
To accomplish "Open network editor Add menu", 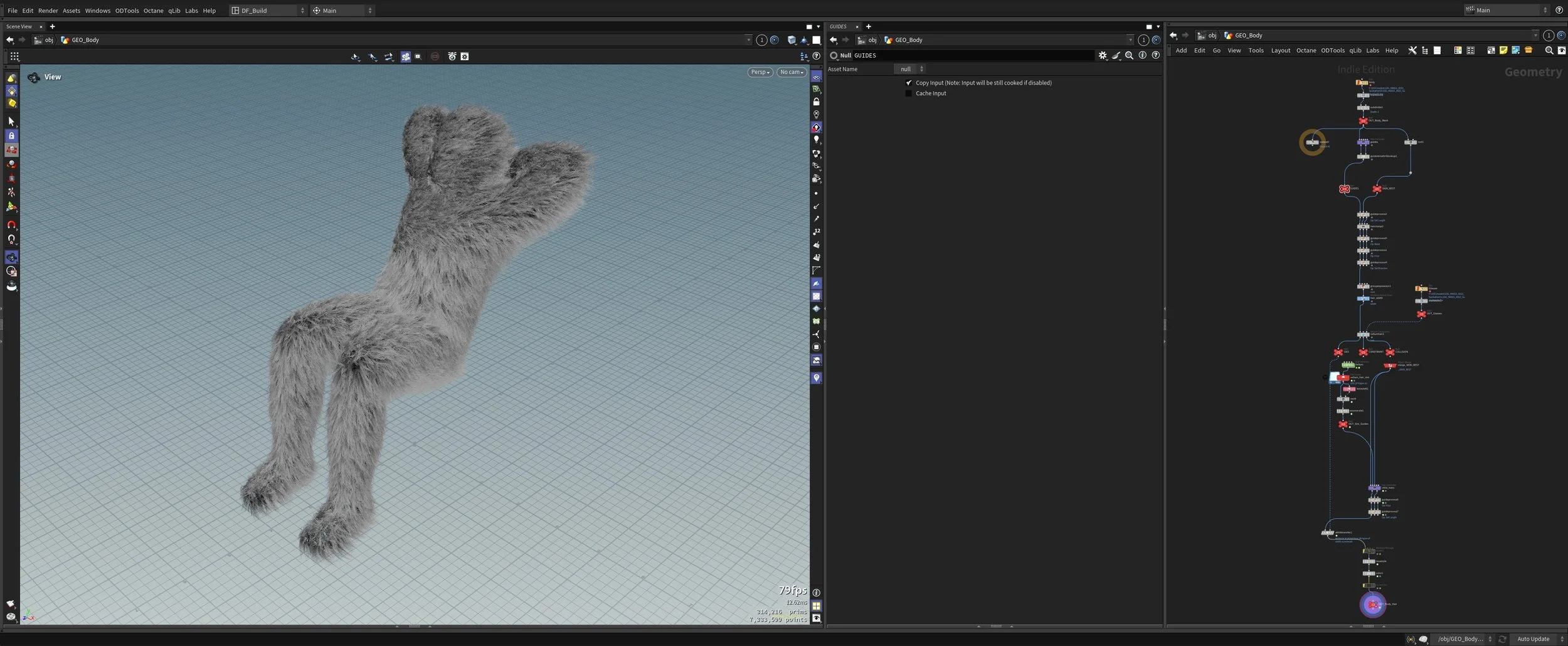I will (1180, 51).
